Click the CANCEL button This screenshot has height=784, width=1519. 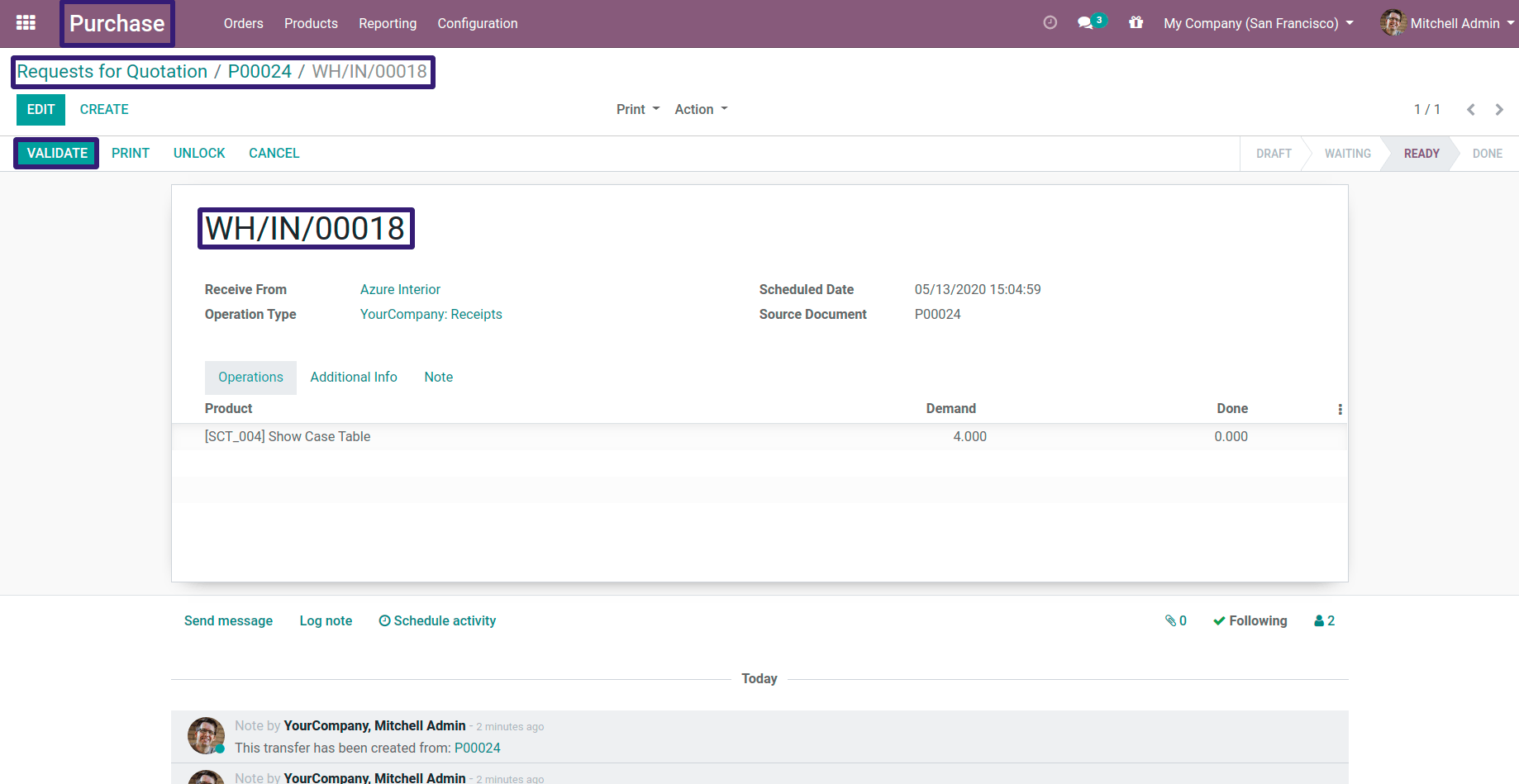pos(274,153)
